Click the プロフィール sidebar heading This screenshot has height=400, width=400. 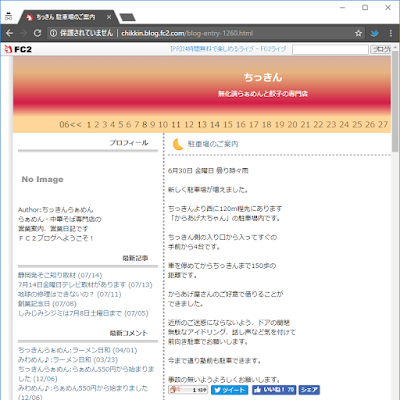click(x=129, y=143)
